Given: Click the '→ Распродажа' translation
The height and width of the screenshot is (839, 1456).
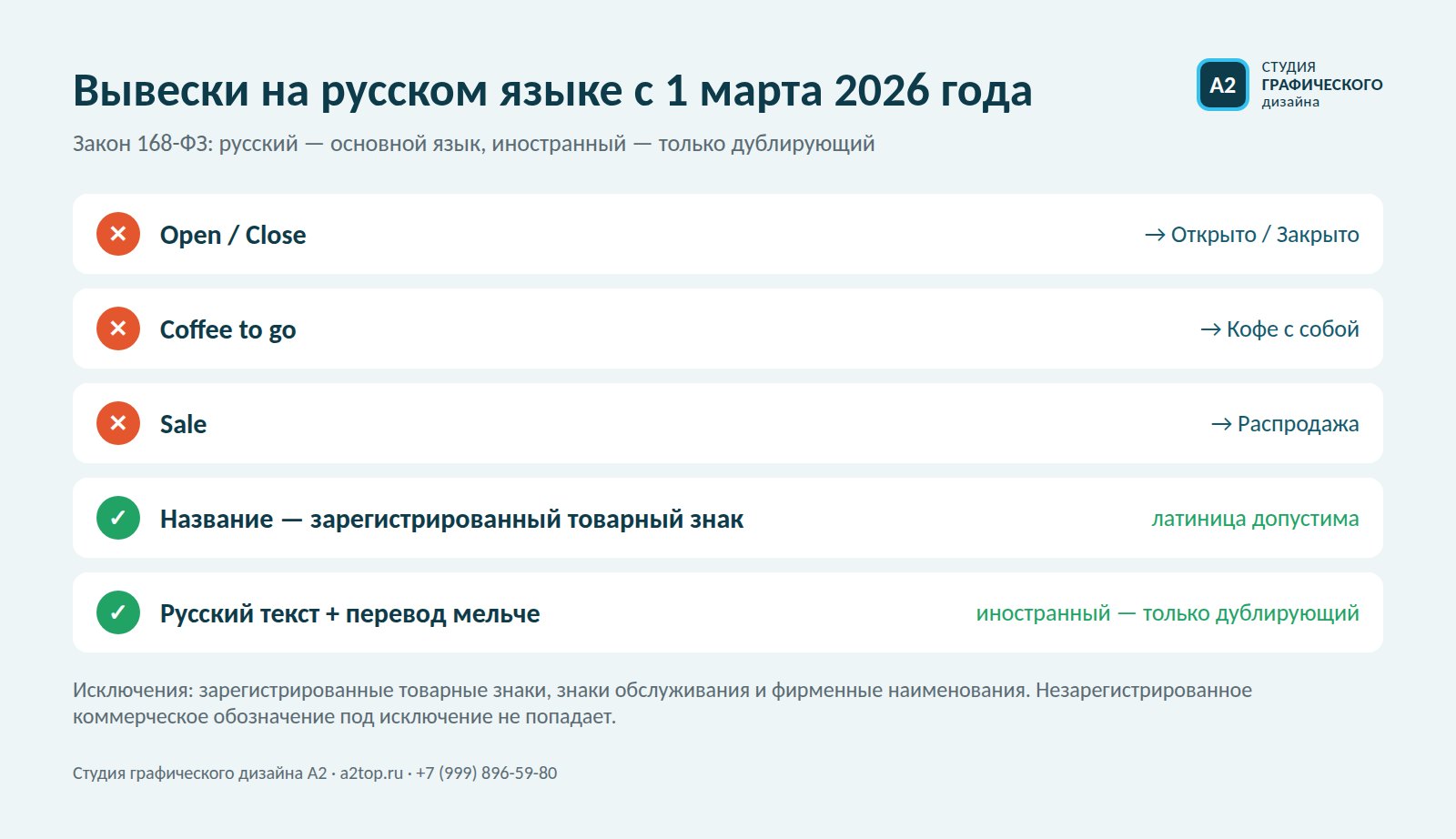Looking at the screenshot, I should (x=1285, y=424).
